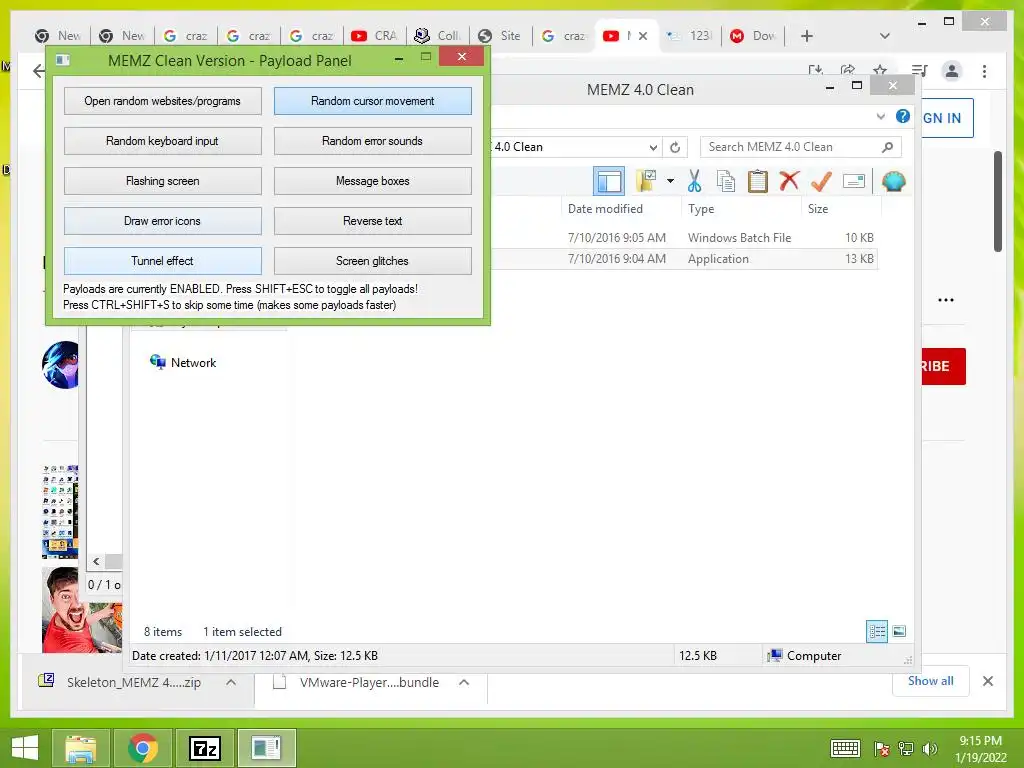Click the Cut scissors icon

(x=694, y=181)
